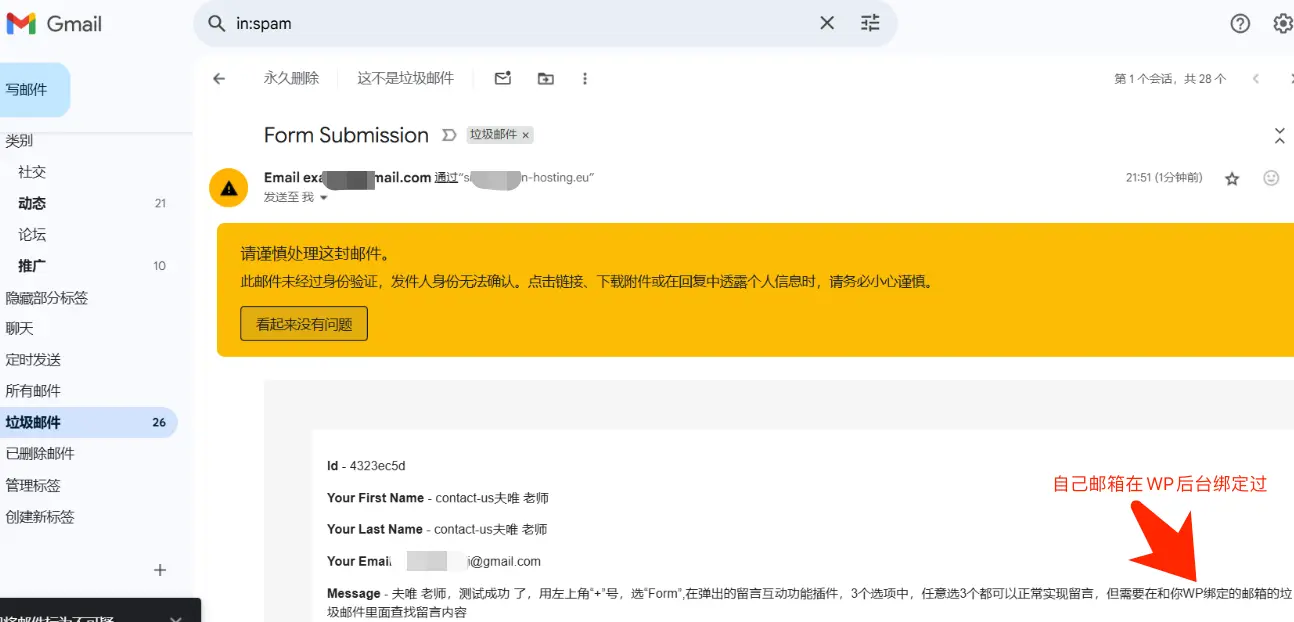Click the back arrow to return to spam list
1294x622 pixels.
click(x=219, y=79)
